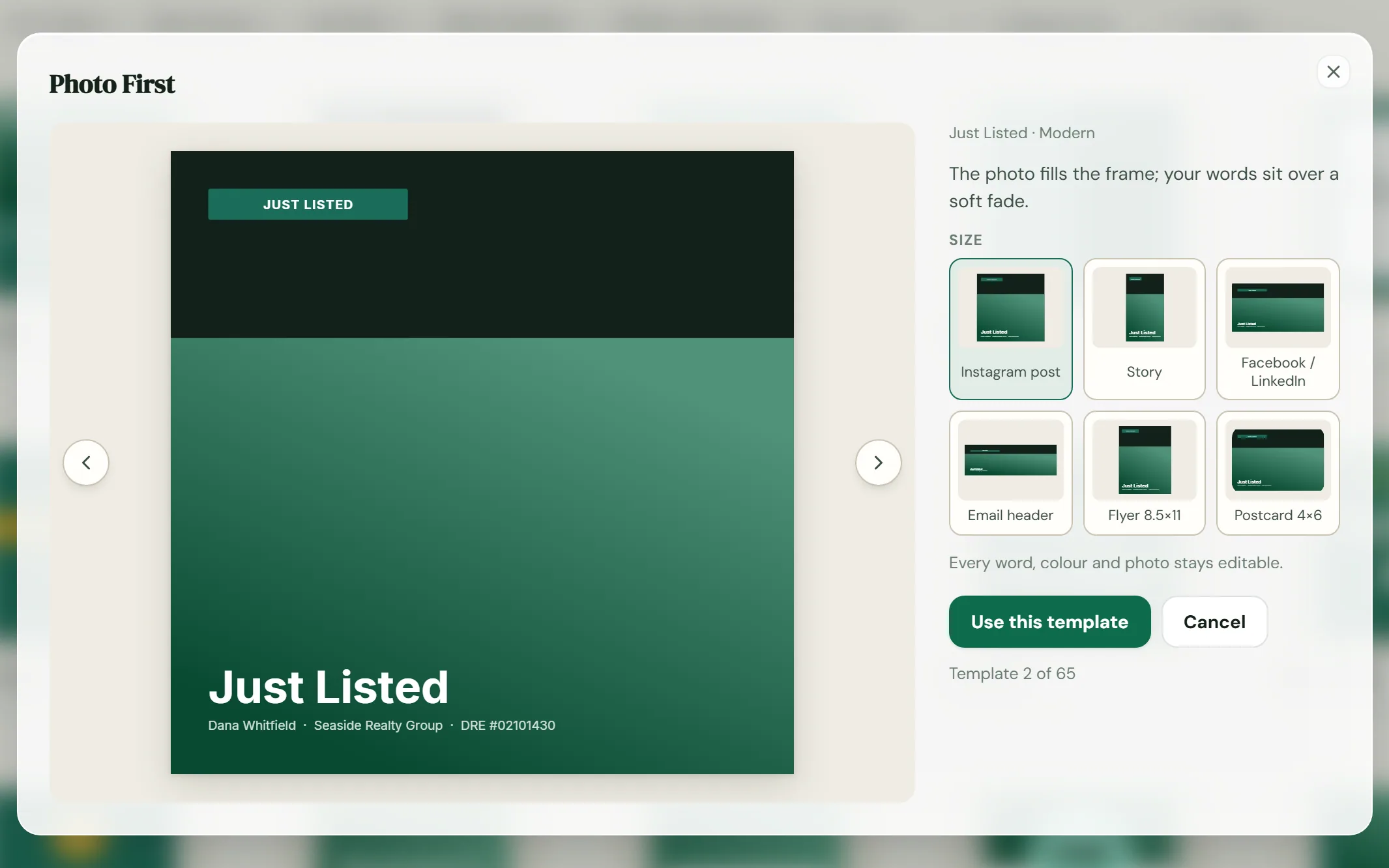Screen dimensions: 1389x868
Task: Click the Dana Whitfield agent name
Action: [x=252, y=725]
